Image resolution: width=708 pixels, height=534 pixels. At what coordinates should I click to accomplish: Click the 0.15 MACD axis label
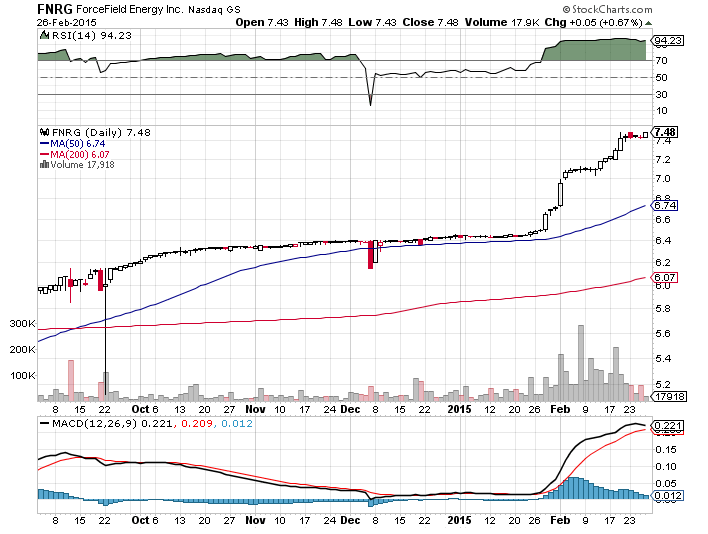pyautogui.click(x=666, y=450)
